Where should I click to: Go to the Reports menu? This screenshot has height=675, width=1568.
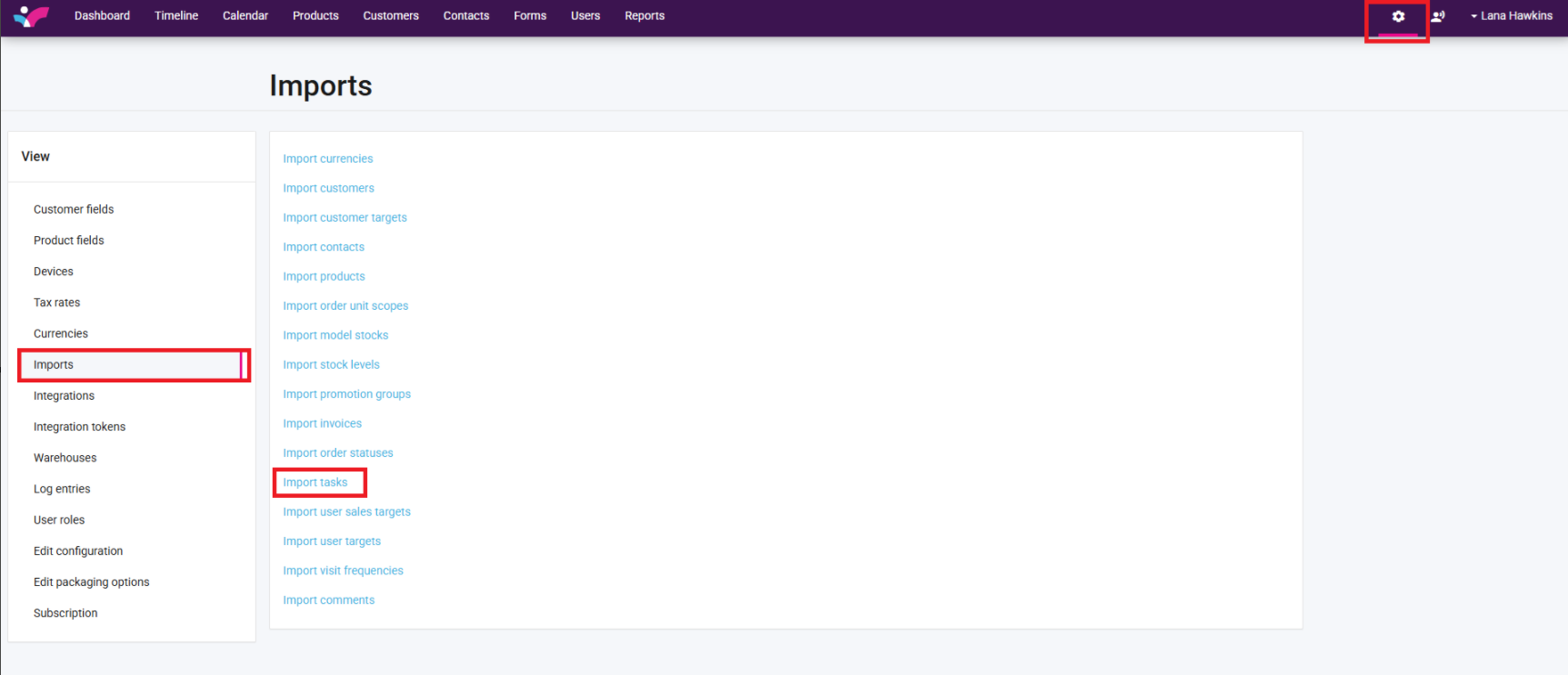point(644,16)
